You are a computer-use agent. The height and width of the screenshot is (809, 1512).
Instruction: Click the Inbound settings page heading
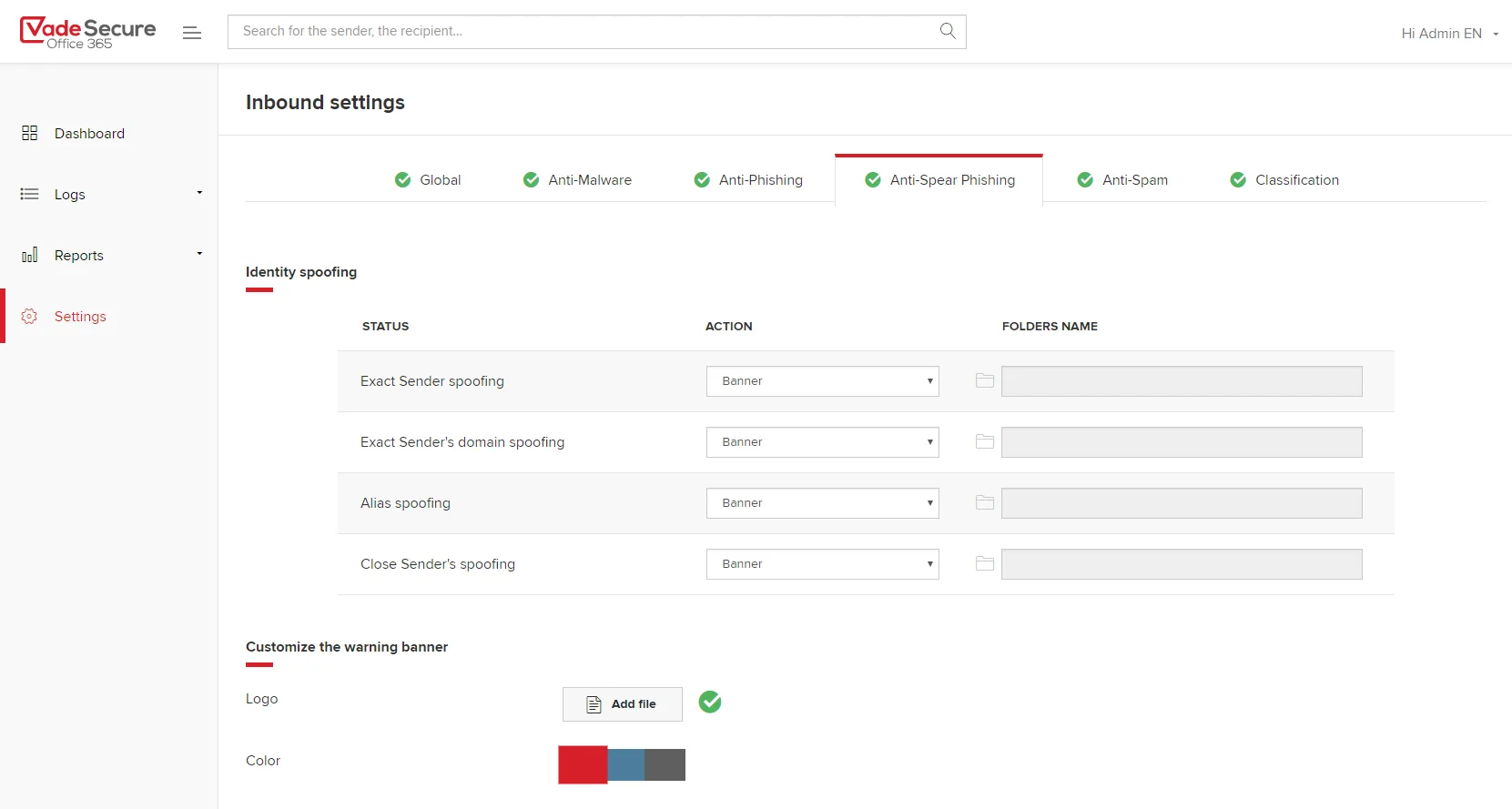pyautogui.click(x=325, y=102)
